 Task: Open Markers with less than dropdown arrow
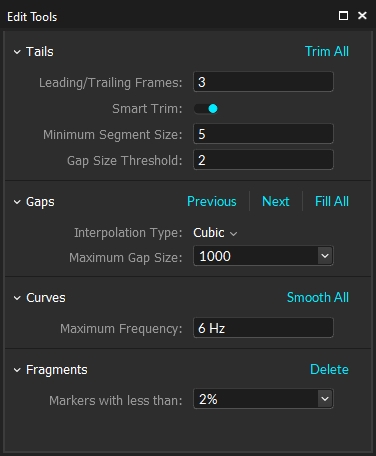tap(325, 399)
